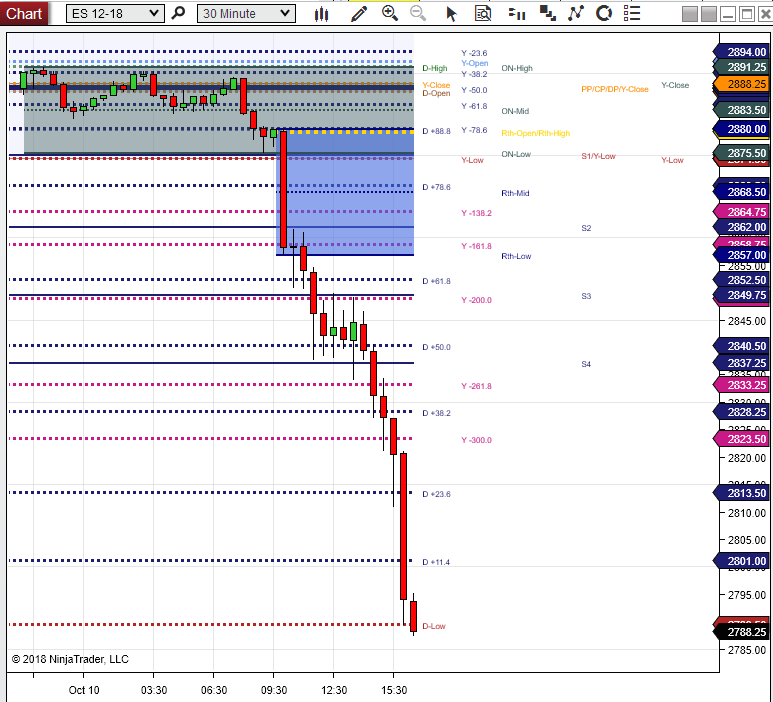Click the S4 pivot label

pos(586,364)
